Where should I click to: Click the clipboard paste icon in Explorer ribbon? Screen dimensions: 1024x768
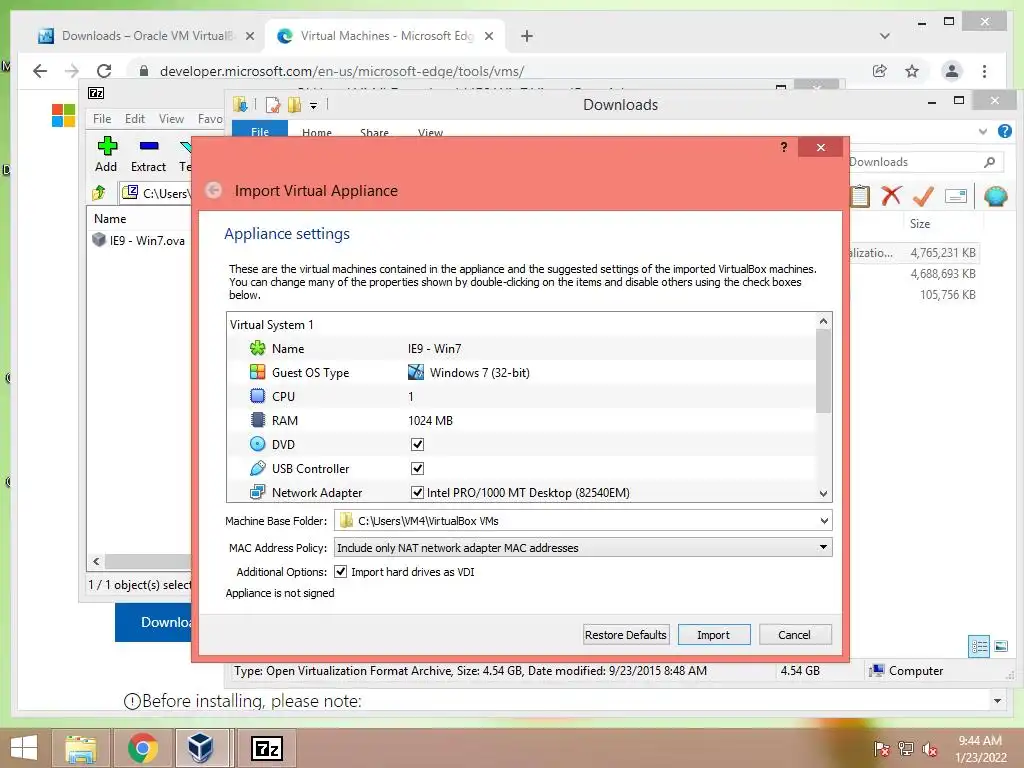pyautogui.click(x=860, y=195)
